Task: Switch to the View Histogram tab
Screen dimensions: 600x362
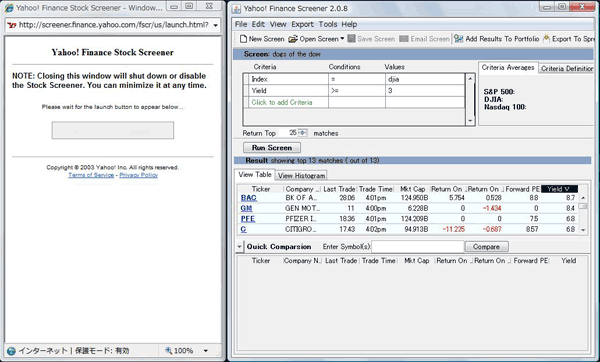Action: 301,176
